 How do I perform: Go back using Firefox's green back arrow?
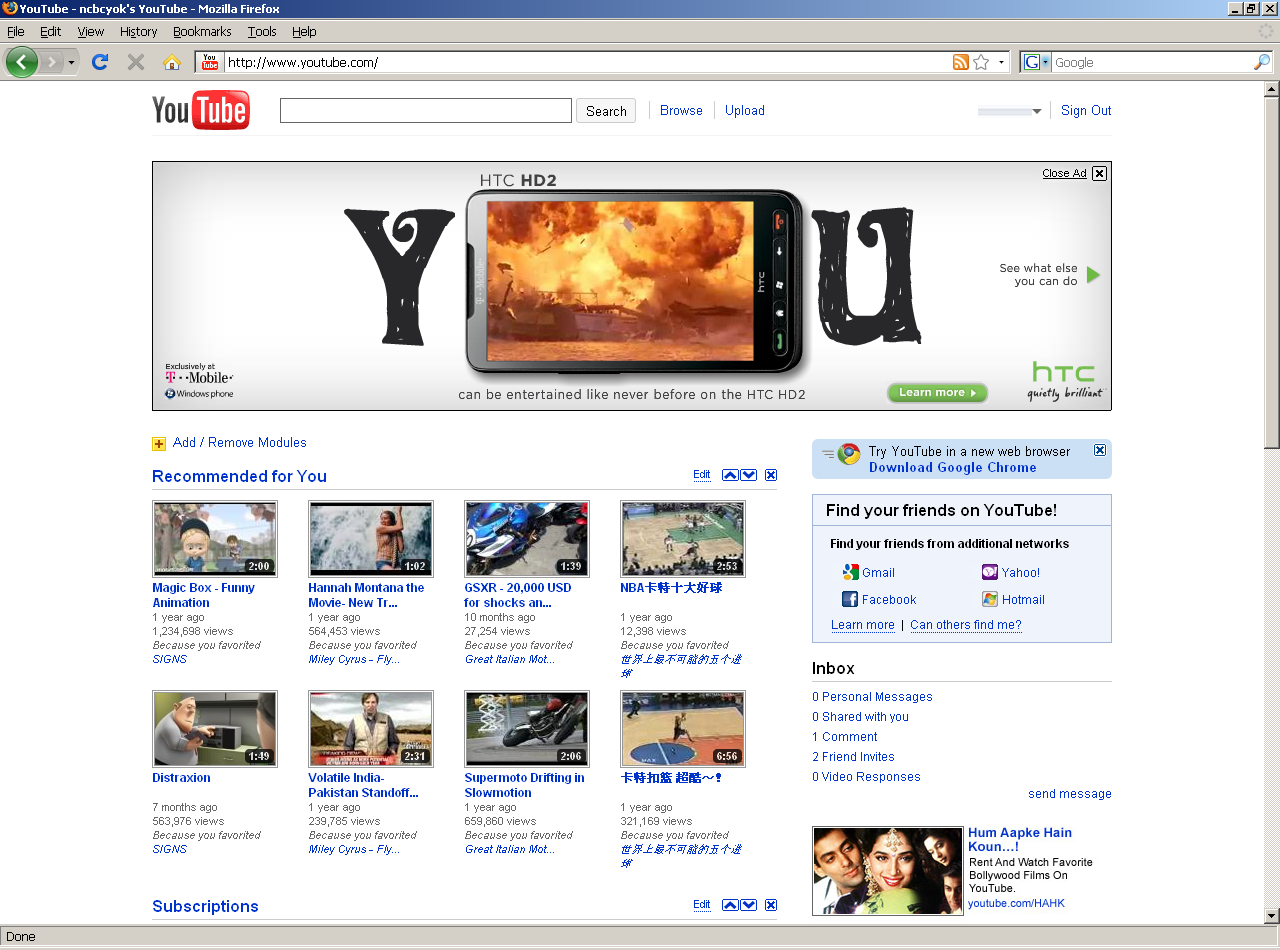(x=22, y=62)
